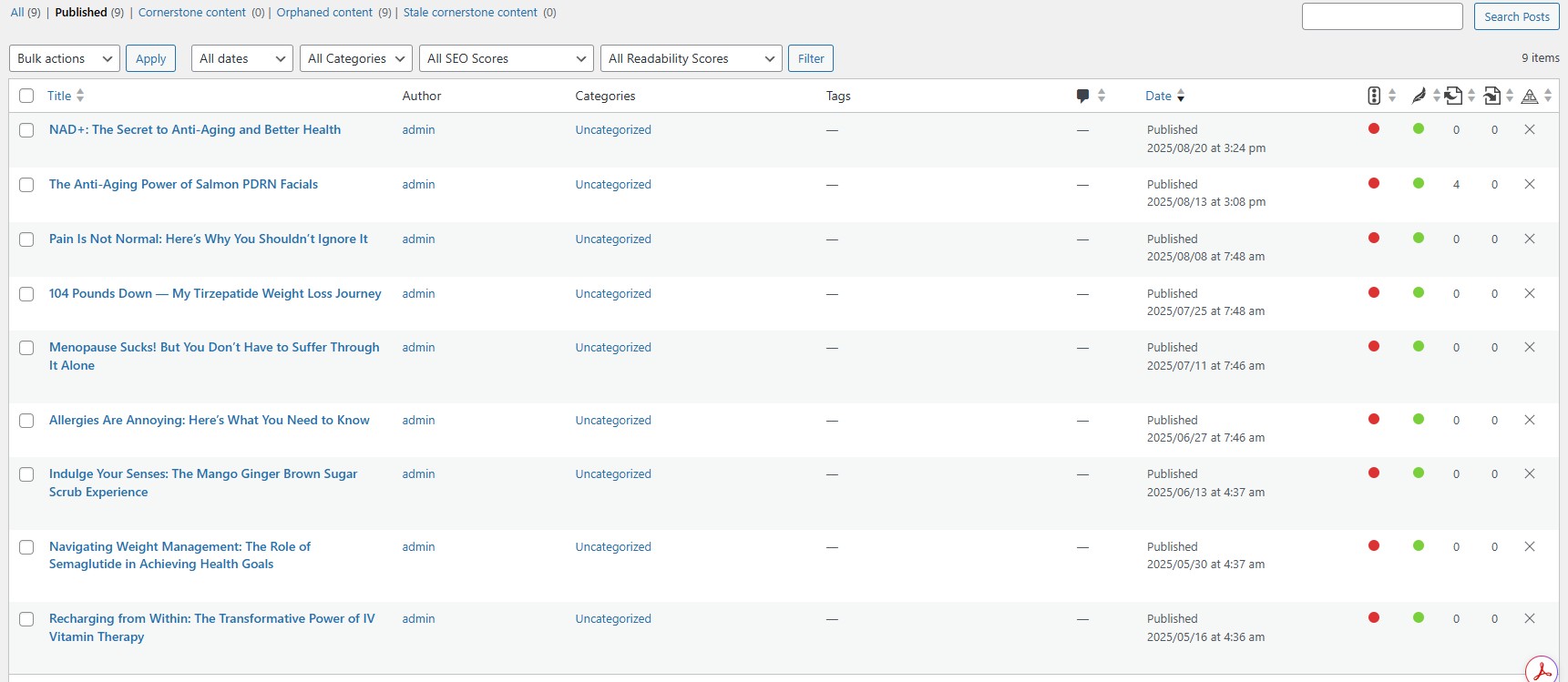This screenshot has width=1568, height=682.
Task: Sort by received internal links icon
Action: [x=1492, y=96]
